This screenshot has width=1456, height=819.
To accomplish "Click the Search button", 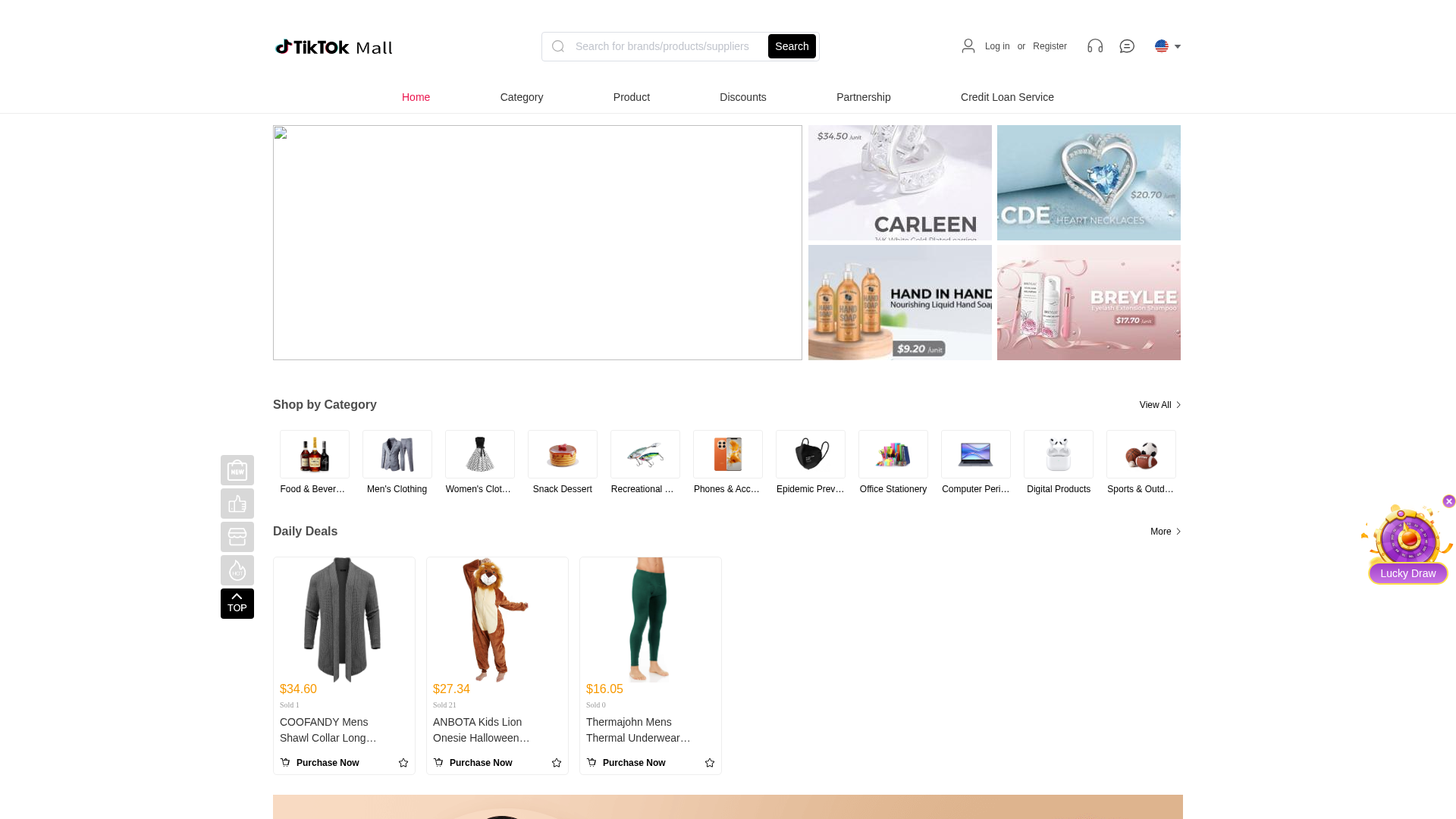I will pyautogui.click(x=792, y=46).
